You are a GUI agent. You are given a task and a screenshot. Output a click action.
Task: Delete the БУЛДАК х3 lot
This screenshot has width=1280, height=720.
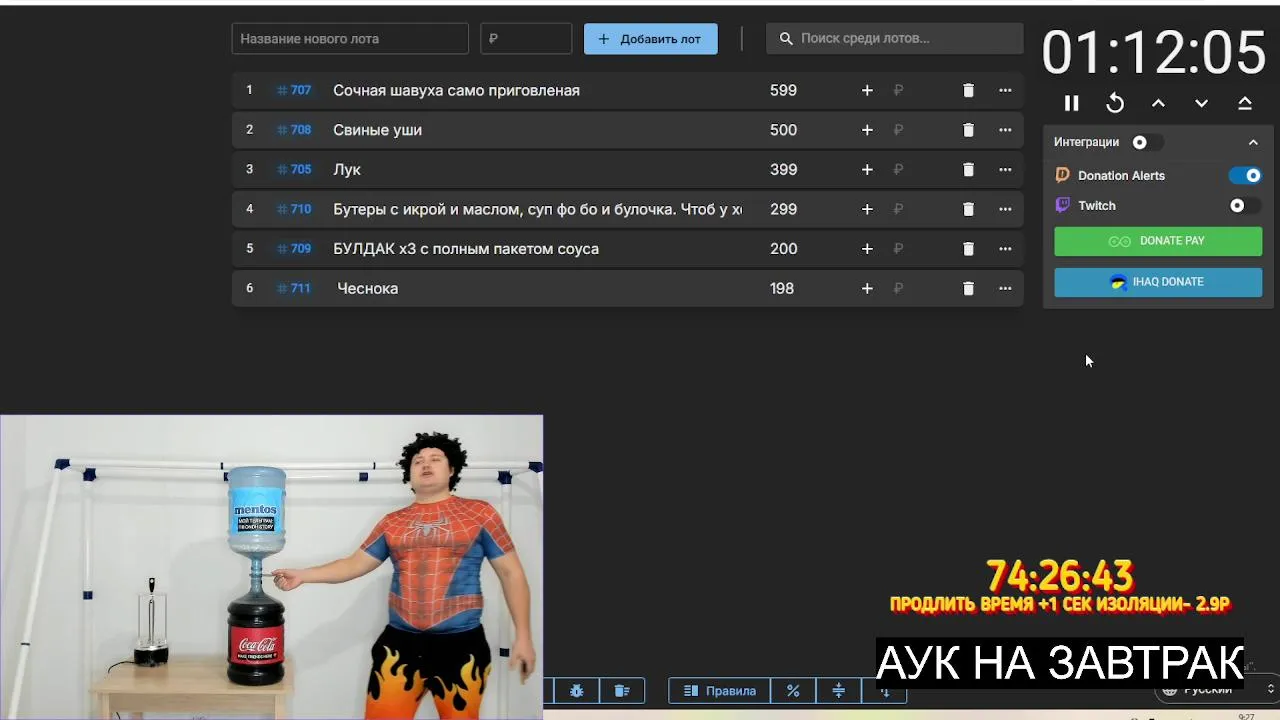968,249
